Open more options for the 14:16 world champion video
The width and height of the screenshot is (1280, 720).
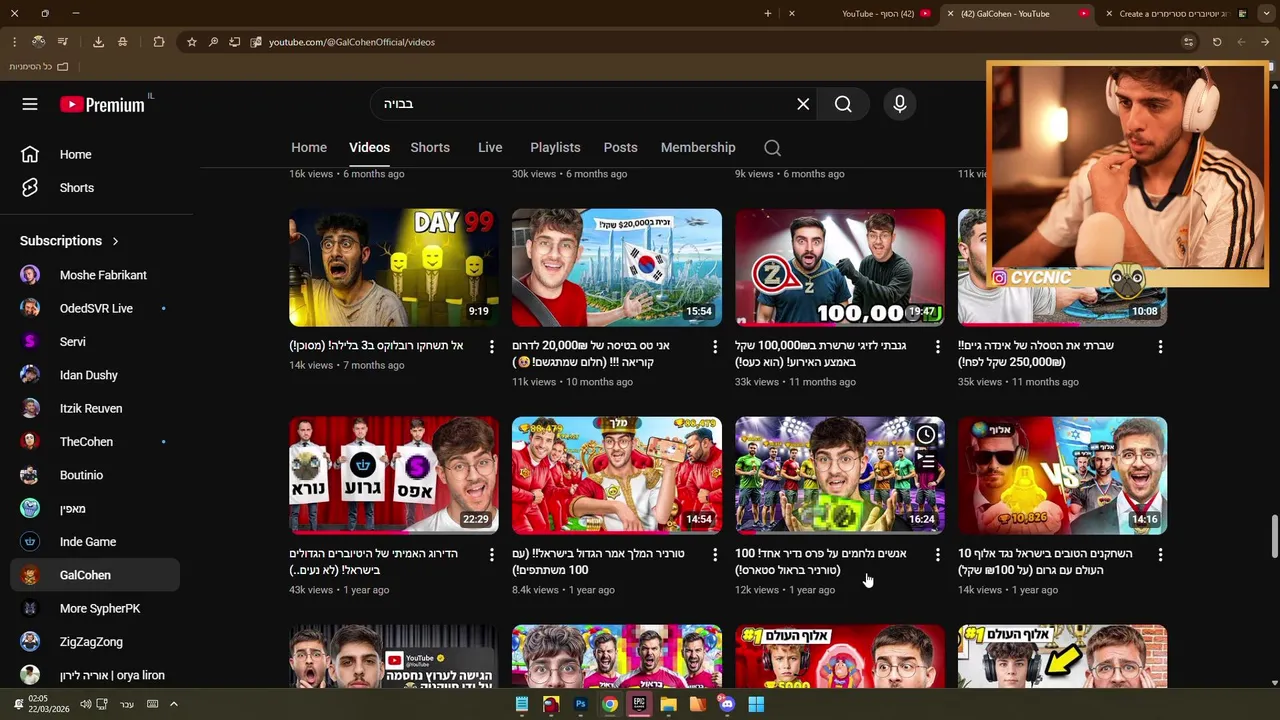[1160, 554]
